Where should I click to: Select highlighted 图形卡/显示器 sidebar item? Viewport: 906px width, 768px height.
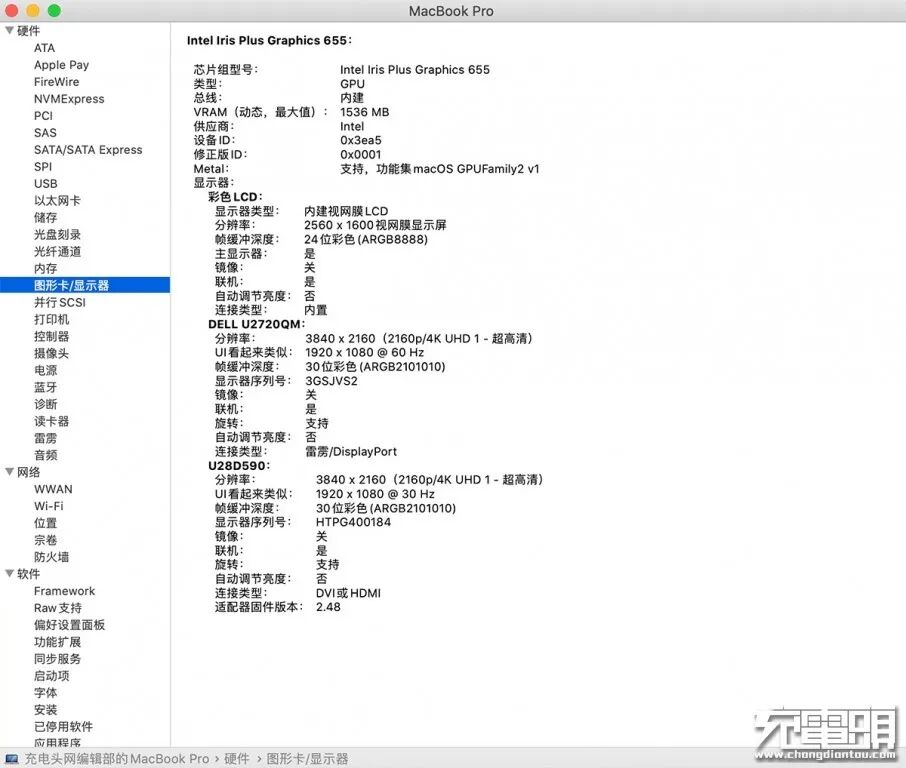(85, 285)
